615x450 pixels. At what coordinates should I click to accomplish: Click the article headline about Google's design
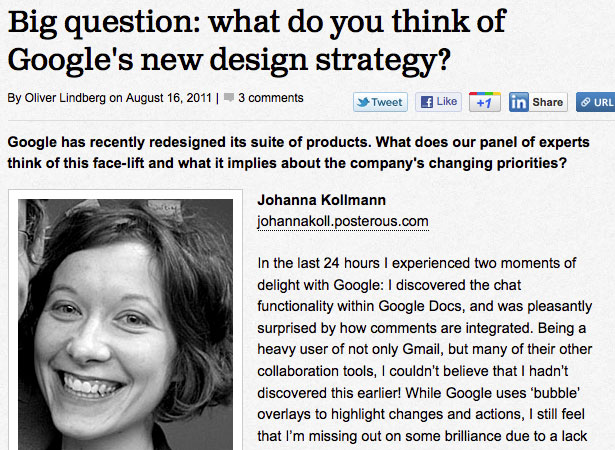click(x=257, y=40)
